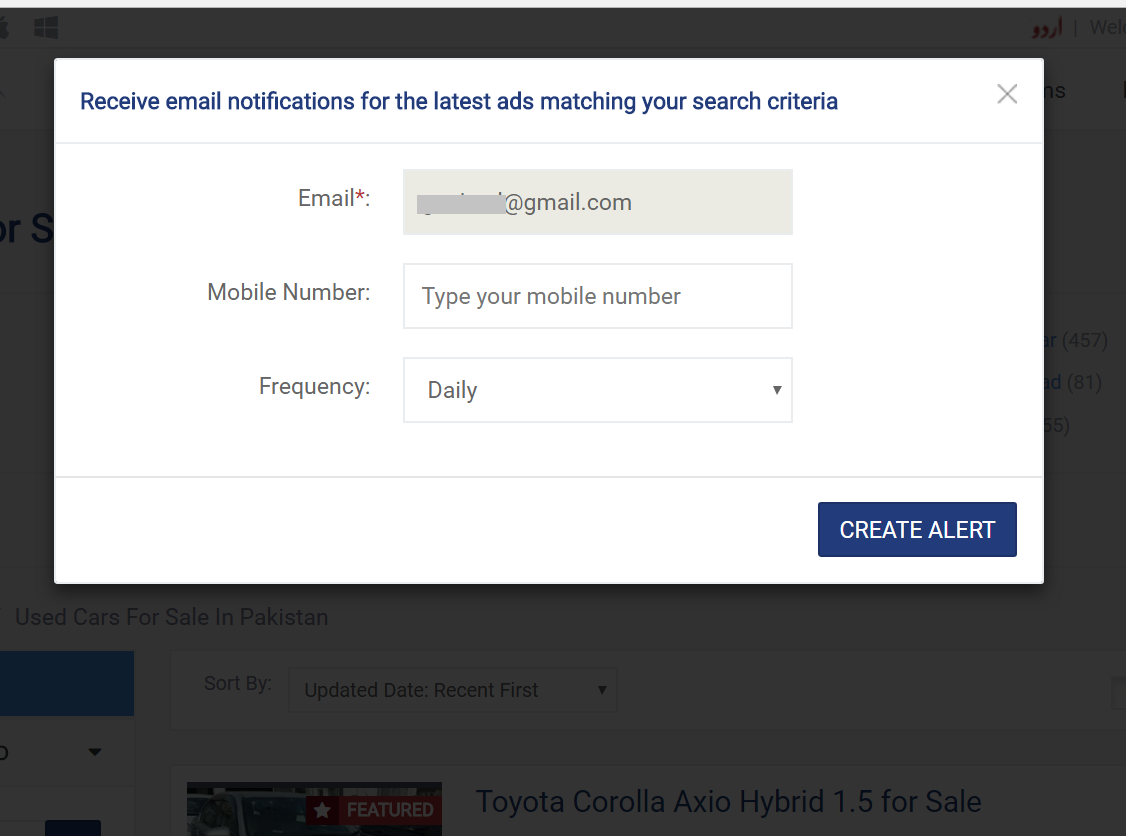
Task: Open the featured car thumbnail image
Action: (x=315, y=809)
